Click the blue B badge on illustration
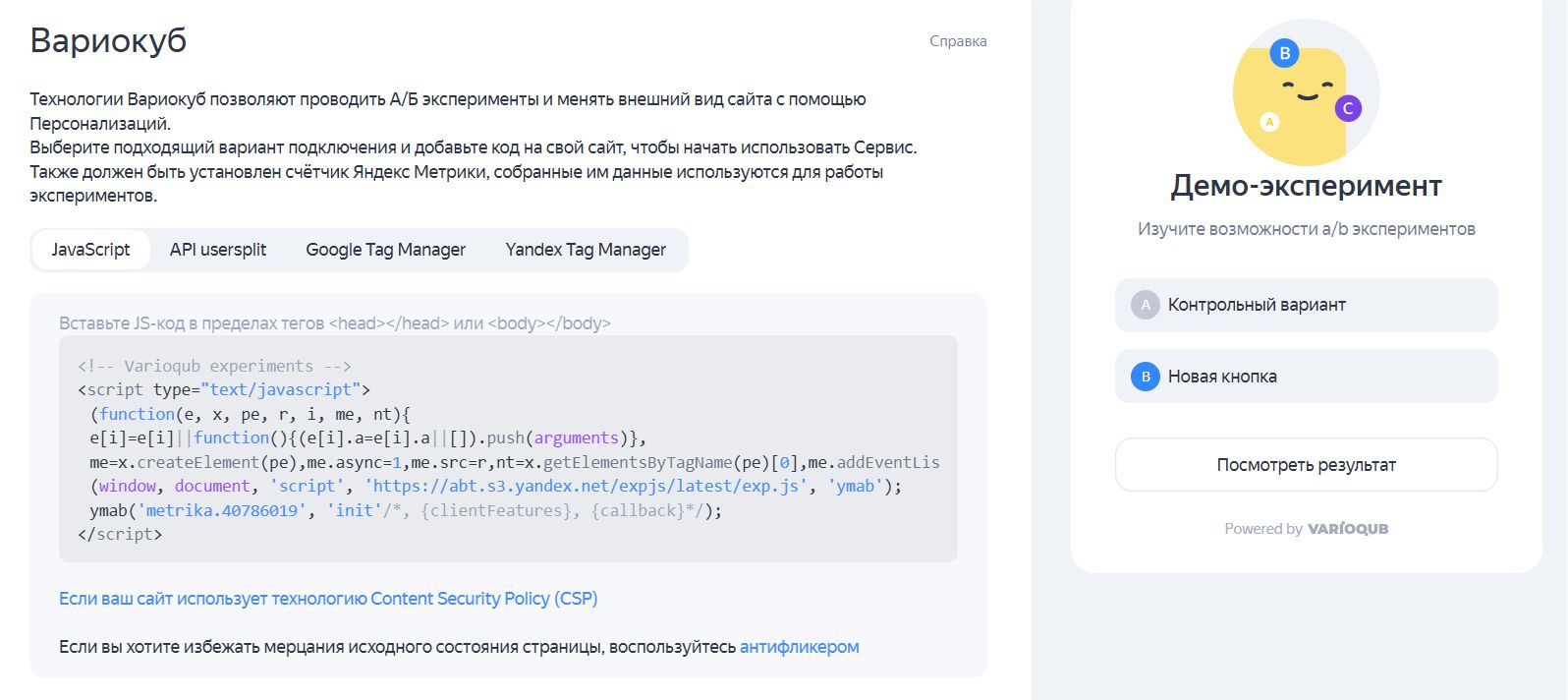This screenshot has height=700, width=1568. 1284,53
